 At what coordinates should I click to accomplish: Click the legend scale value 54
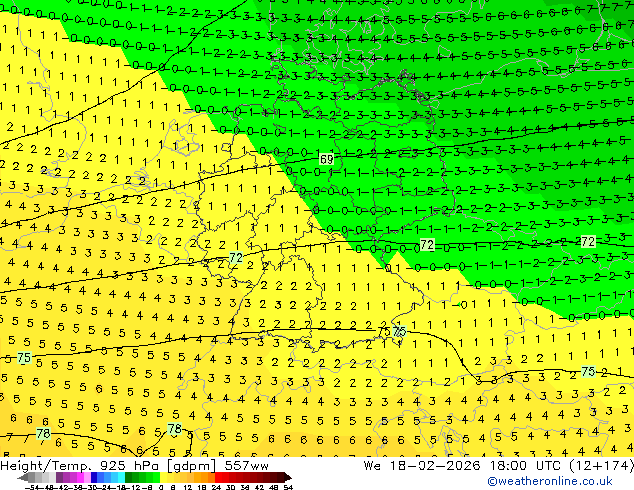pos(287,487)
